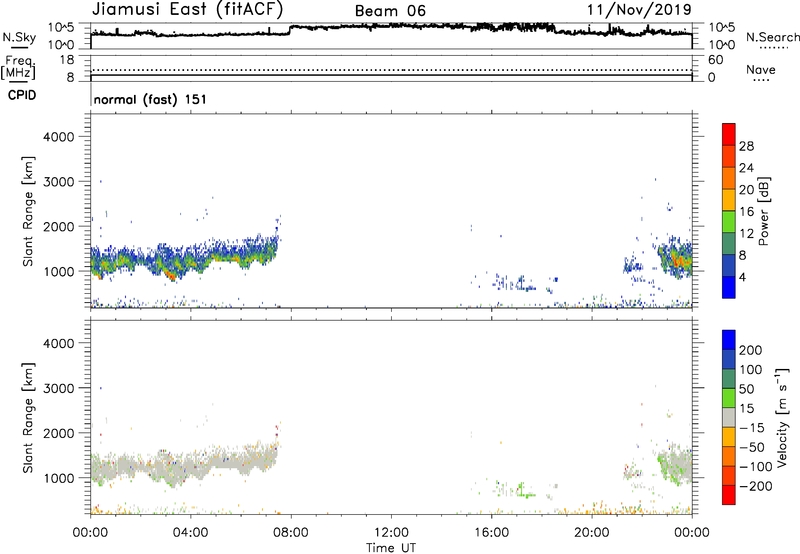Click the morning backscatter band in the power panel

pyautogui.click(x=184, y=260)
